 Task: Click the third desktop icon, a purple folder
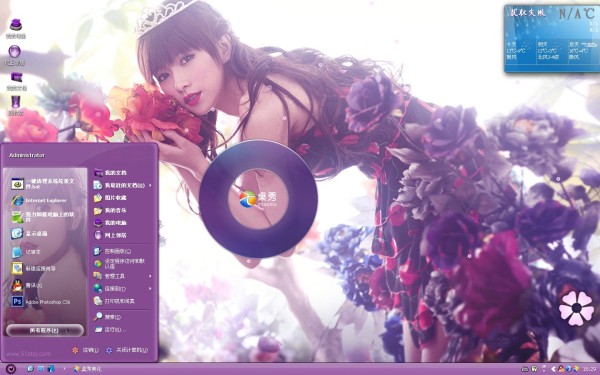(16, 81)
